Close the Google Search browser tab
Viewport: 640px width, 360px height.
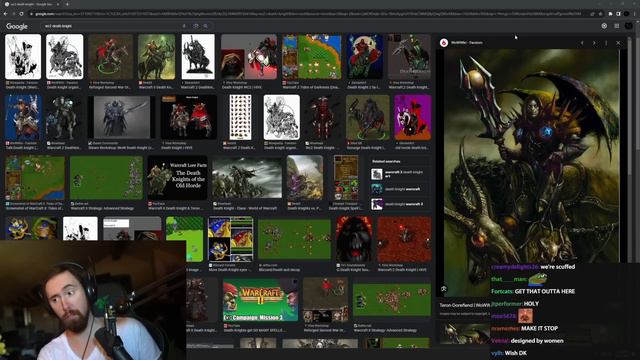click(x=58, y=4)
